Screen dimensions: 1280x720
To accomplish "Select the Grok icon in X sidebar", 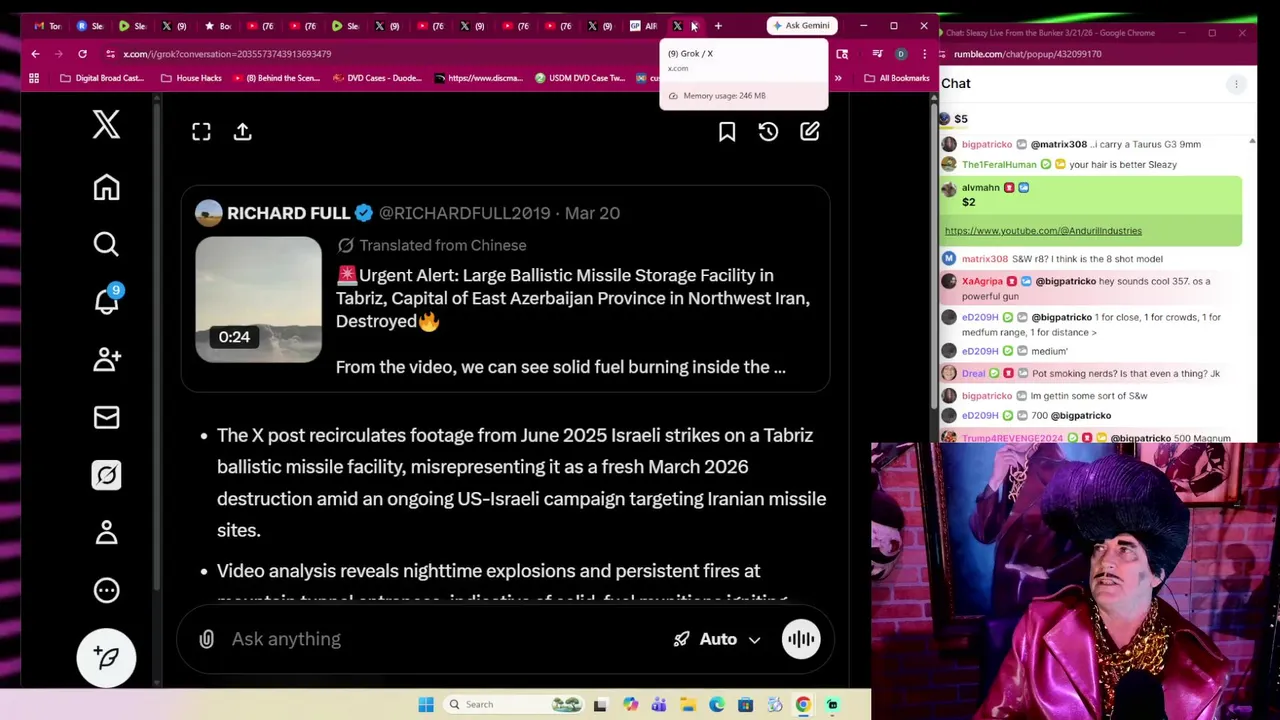I will tap(106, 475).
